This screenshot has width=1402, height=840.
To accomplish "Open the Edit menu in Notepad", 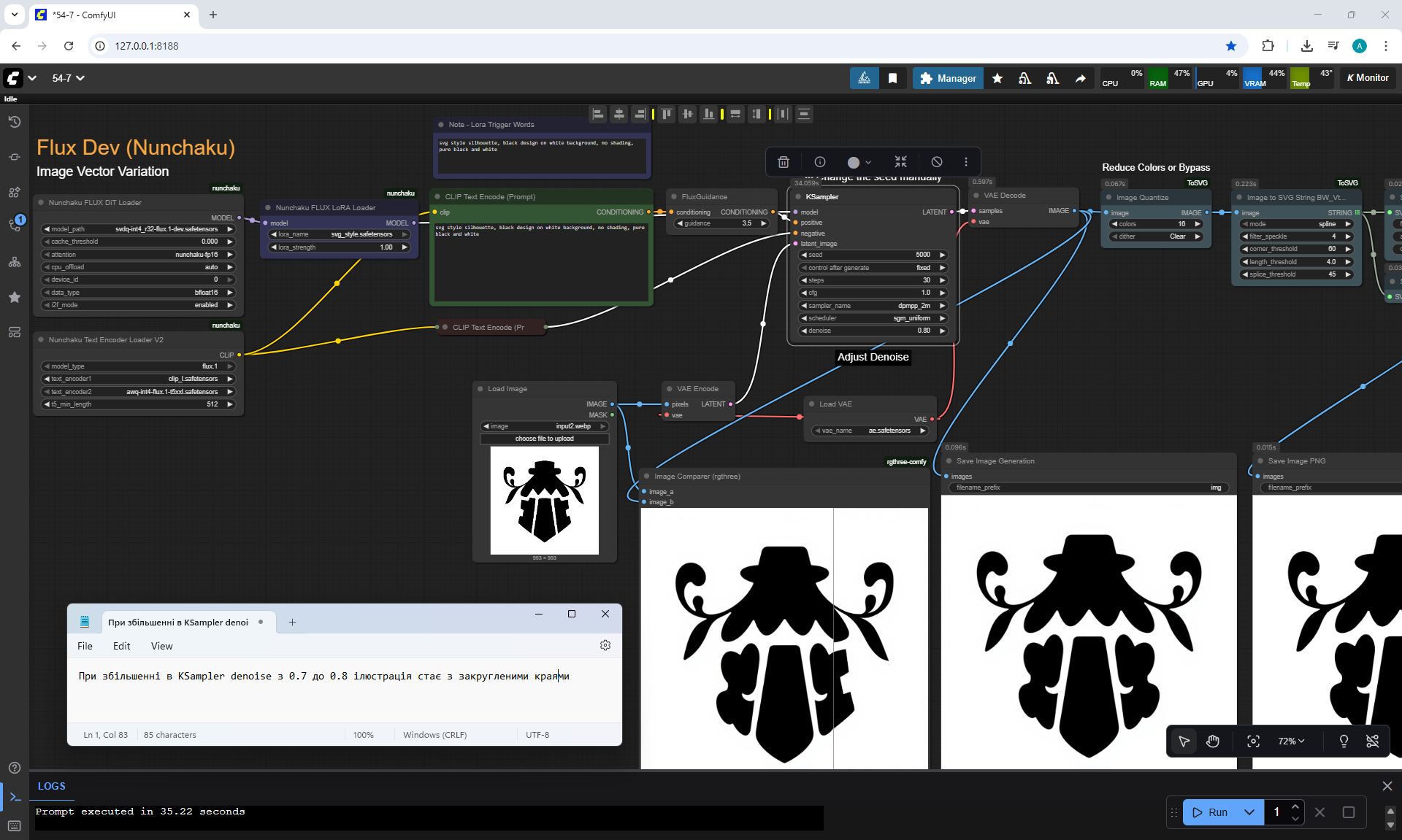I will pyautogui.click(x=121, y=646).
